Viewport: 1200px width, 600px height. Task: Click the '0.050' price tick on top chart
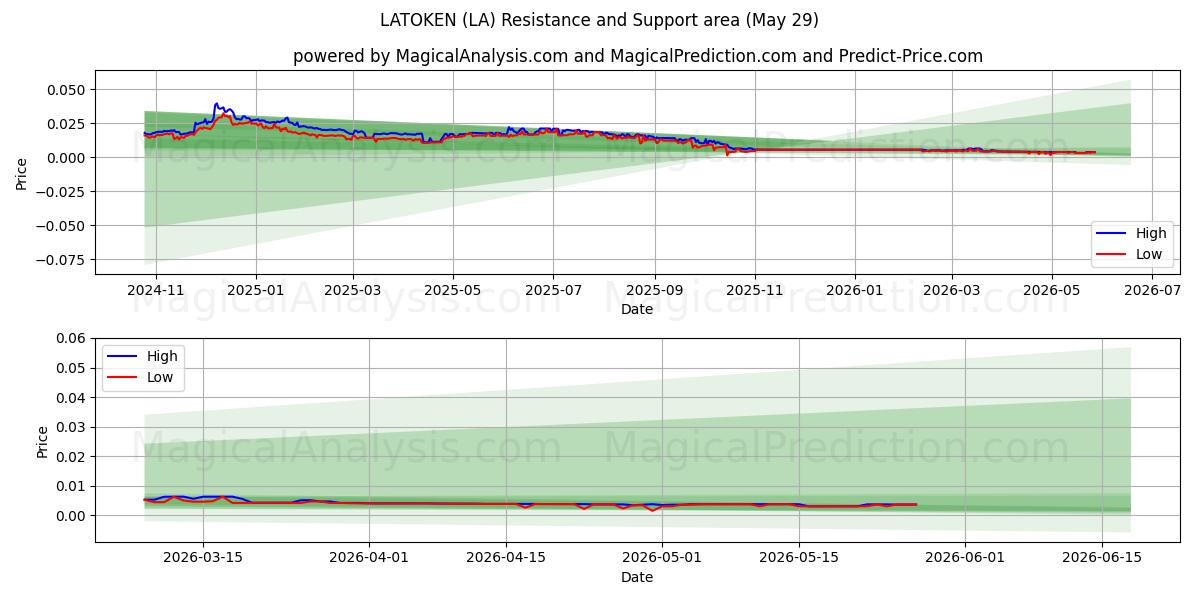pyautogui.click(x=67, y=90)
